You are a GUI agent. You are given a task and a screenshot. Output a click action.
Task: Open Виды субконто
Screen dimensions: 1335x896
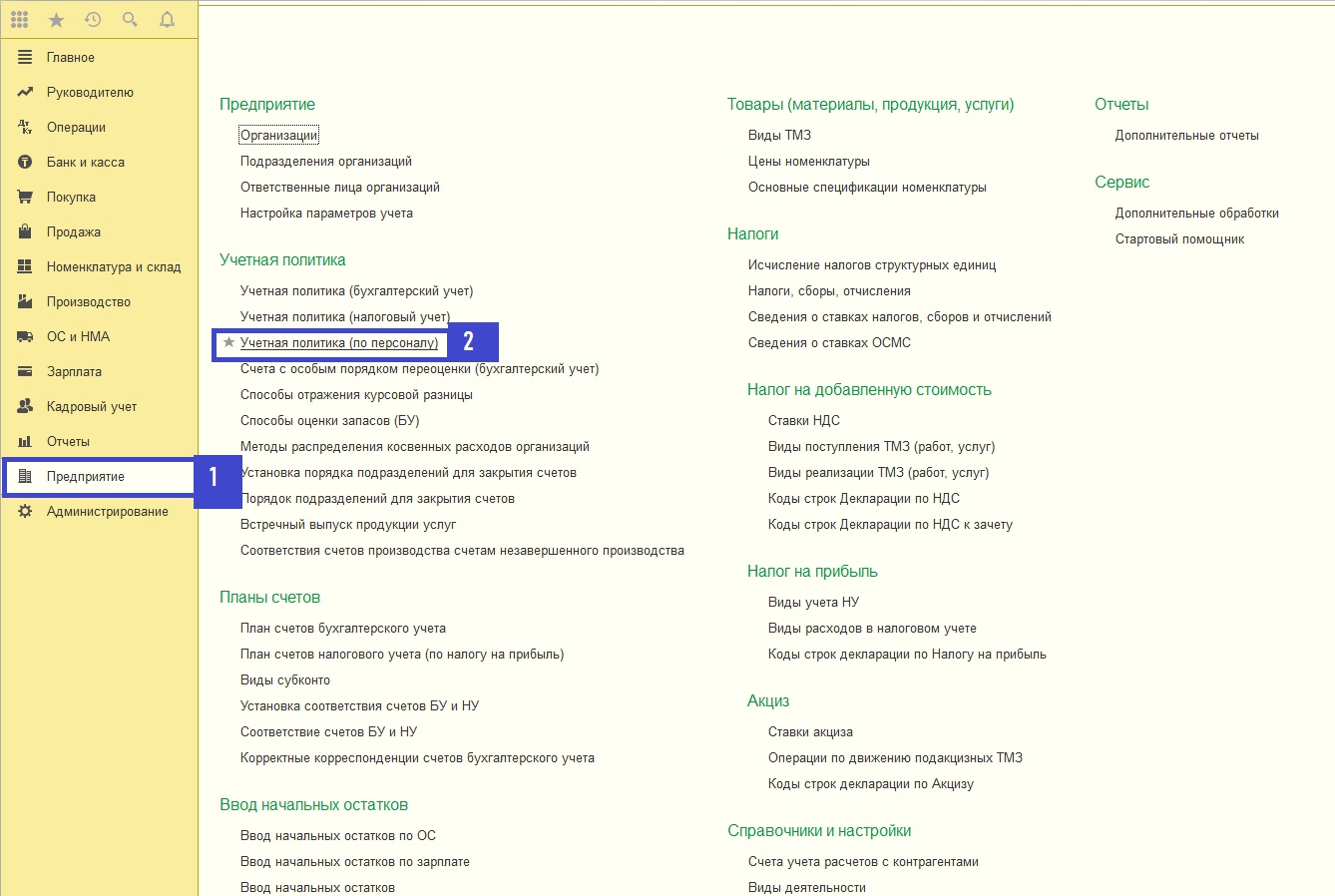[285, 679]
